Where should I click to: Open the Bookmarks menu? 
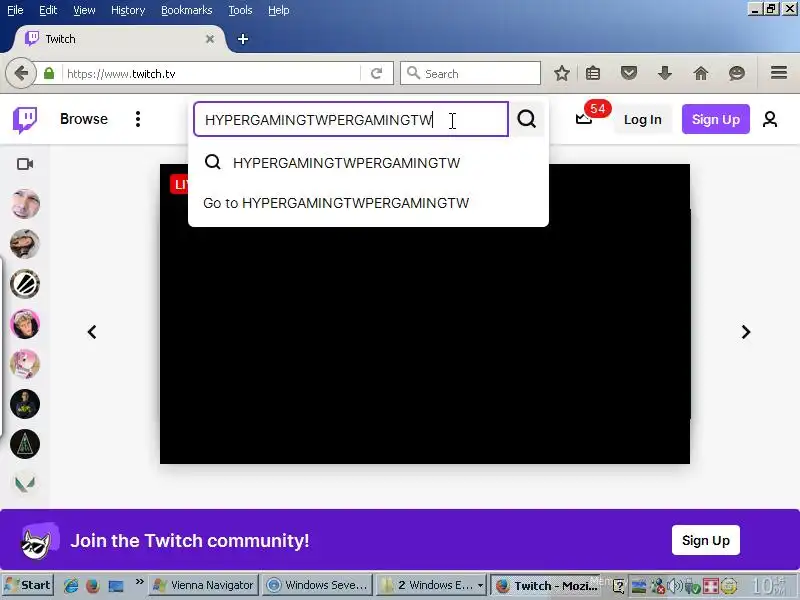187,10
